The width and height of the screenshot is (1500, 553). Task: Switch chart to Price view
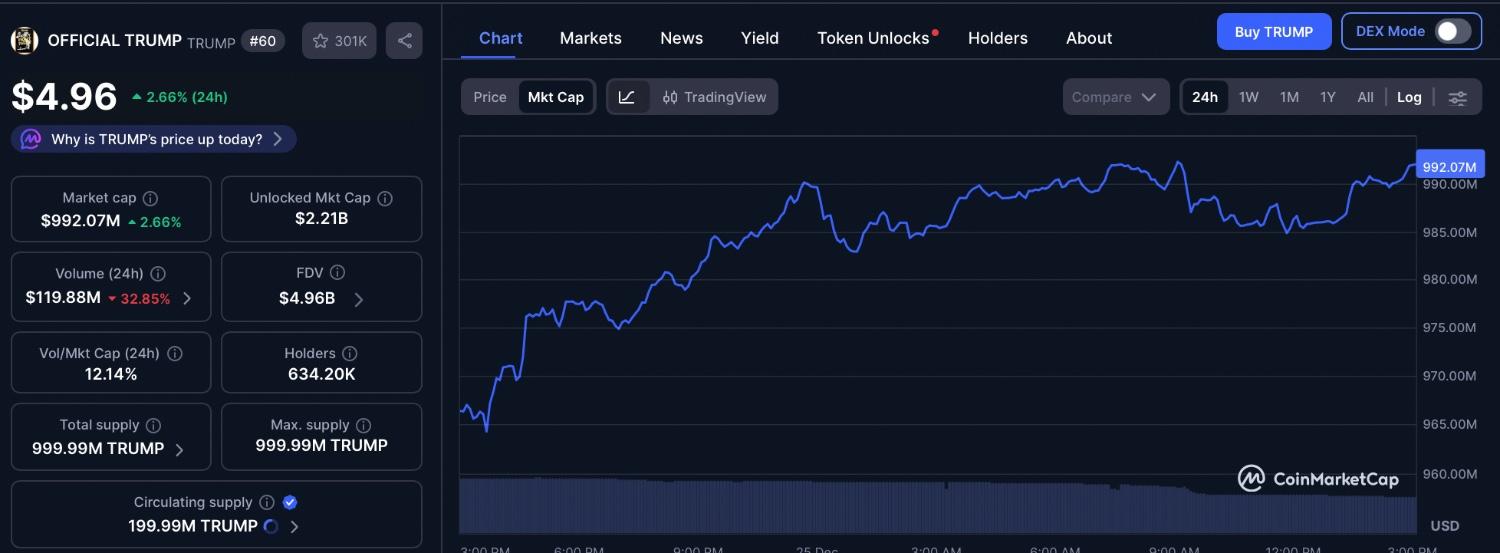click(x=490, y=97)
